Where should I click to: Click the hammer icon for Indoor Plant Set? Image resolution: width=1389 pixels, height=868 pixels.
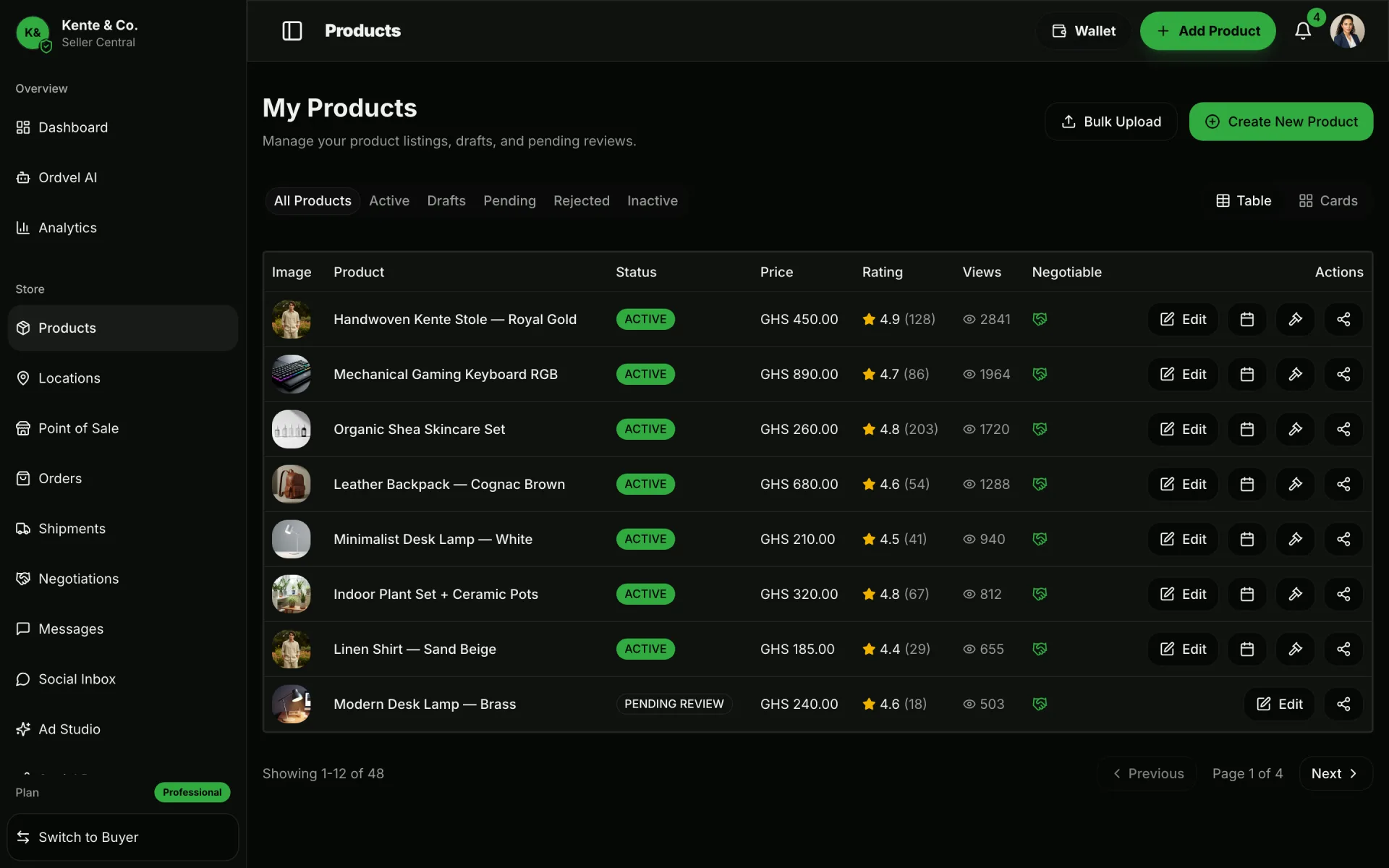1295,594
